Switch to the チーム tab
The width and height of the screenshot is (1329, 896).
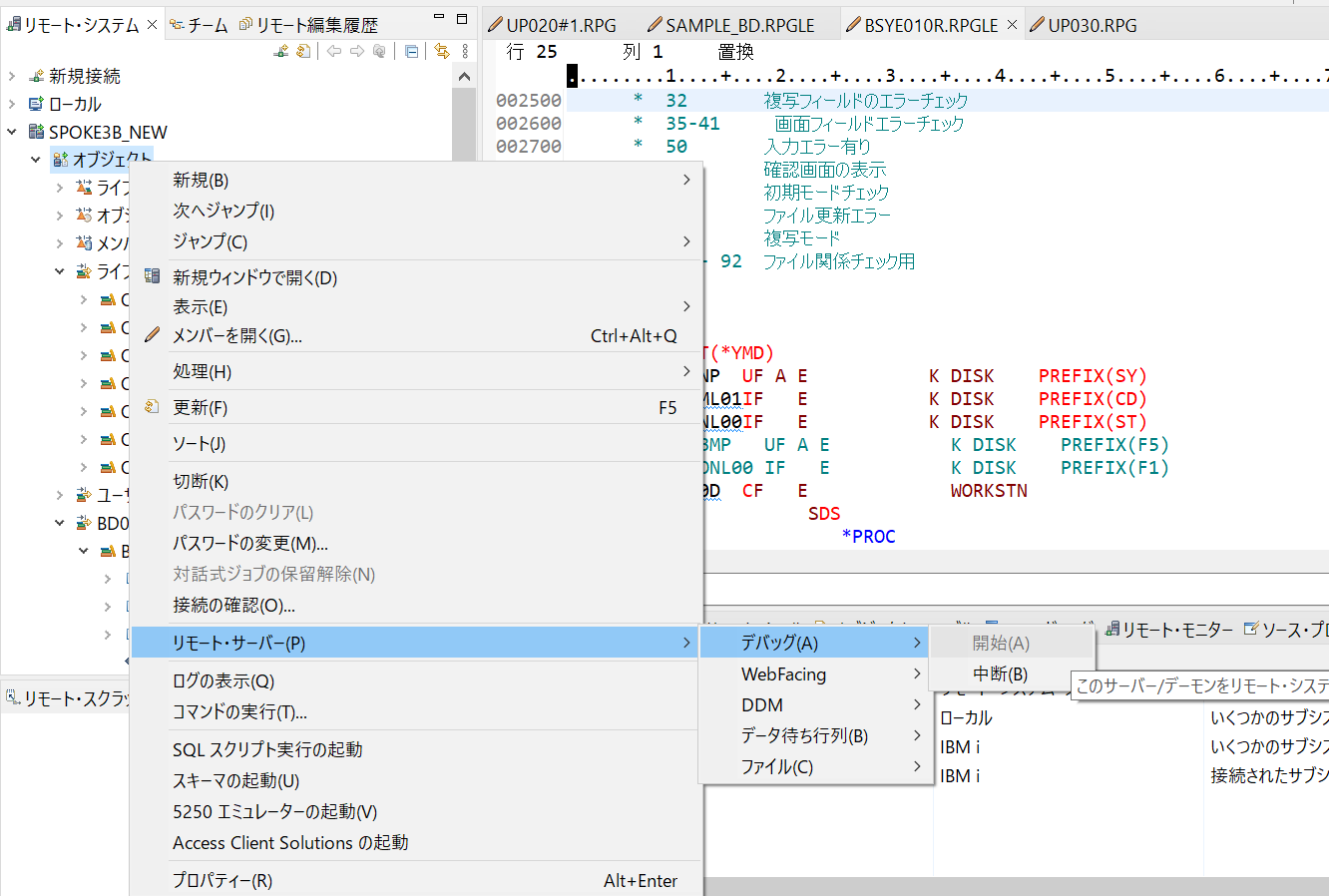tap(199, 25)
